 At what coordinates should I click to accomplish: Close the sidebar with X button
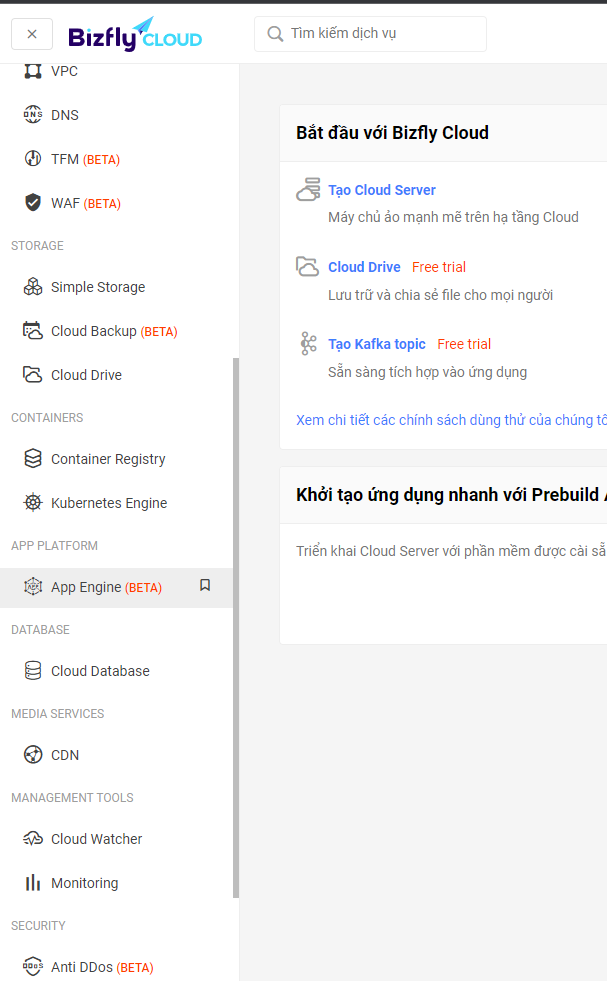[x=32, y=34]
